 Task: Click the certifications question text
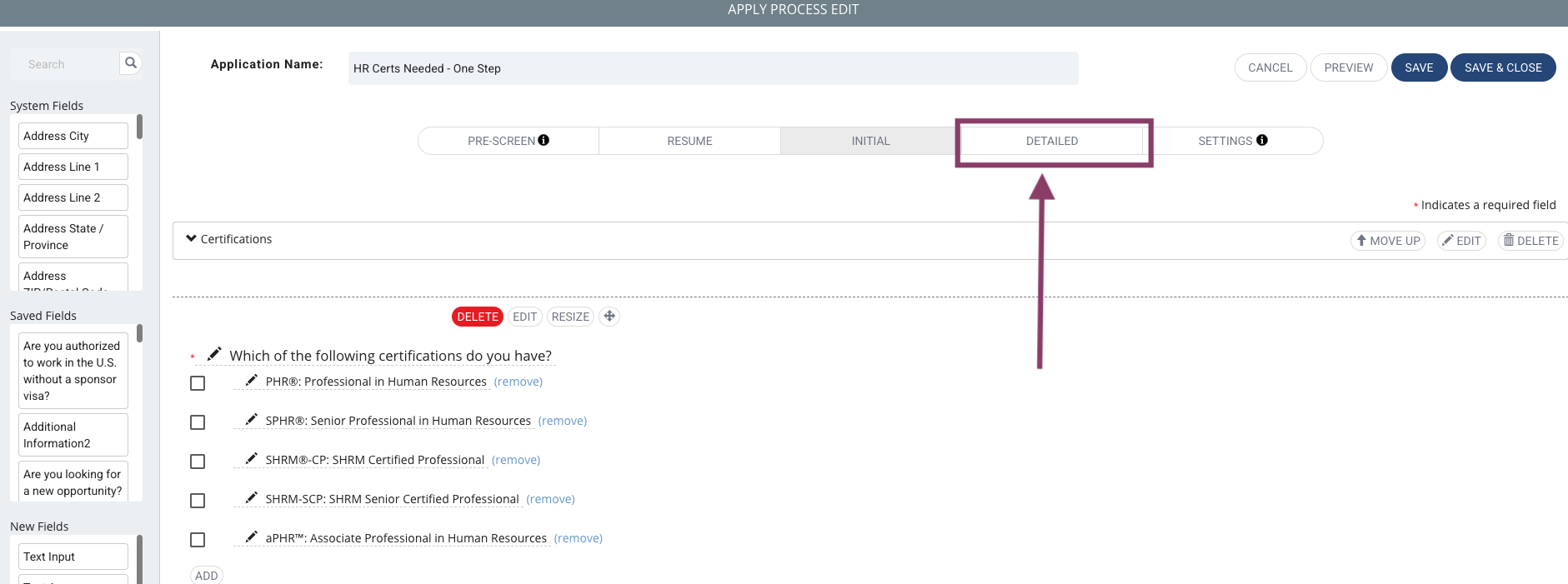point(391,356)
